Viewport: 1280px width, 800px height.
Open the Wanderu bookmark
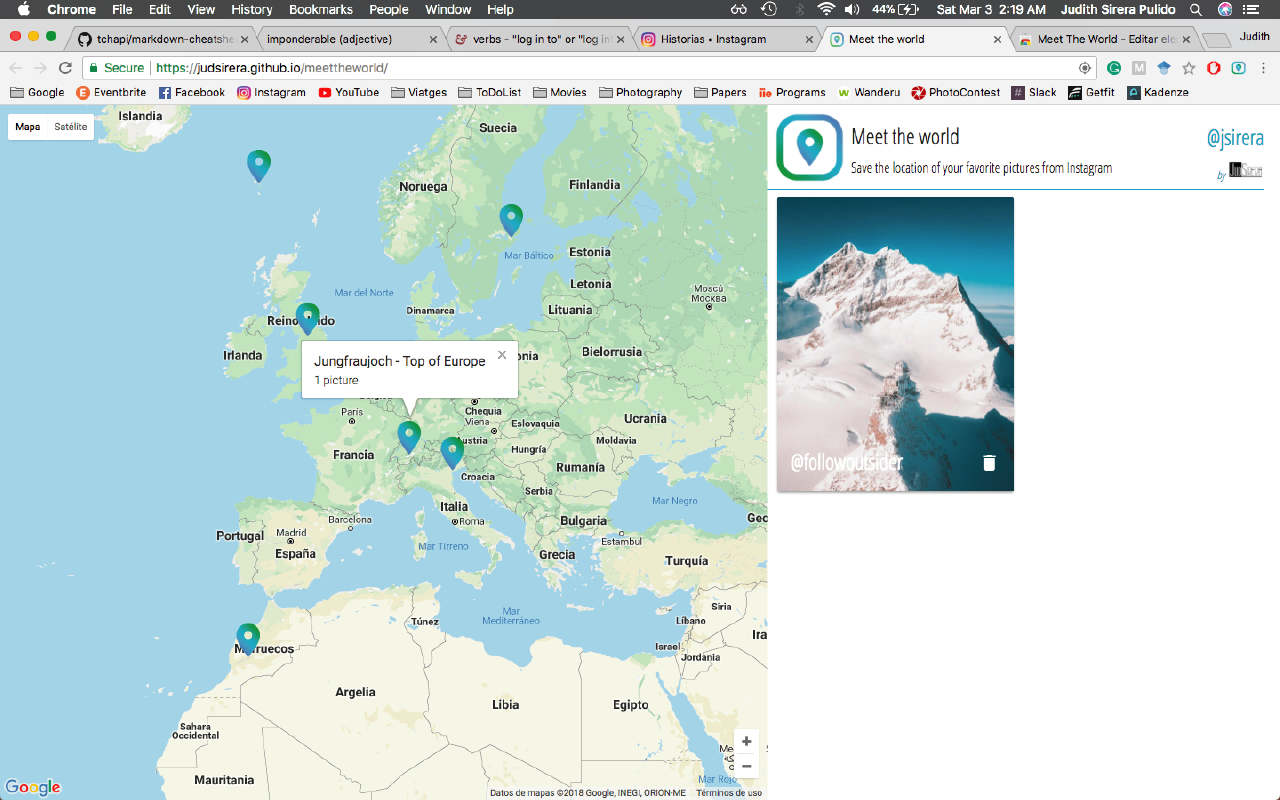pyautogui.click(x=869, y=92)
